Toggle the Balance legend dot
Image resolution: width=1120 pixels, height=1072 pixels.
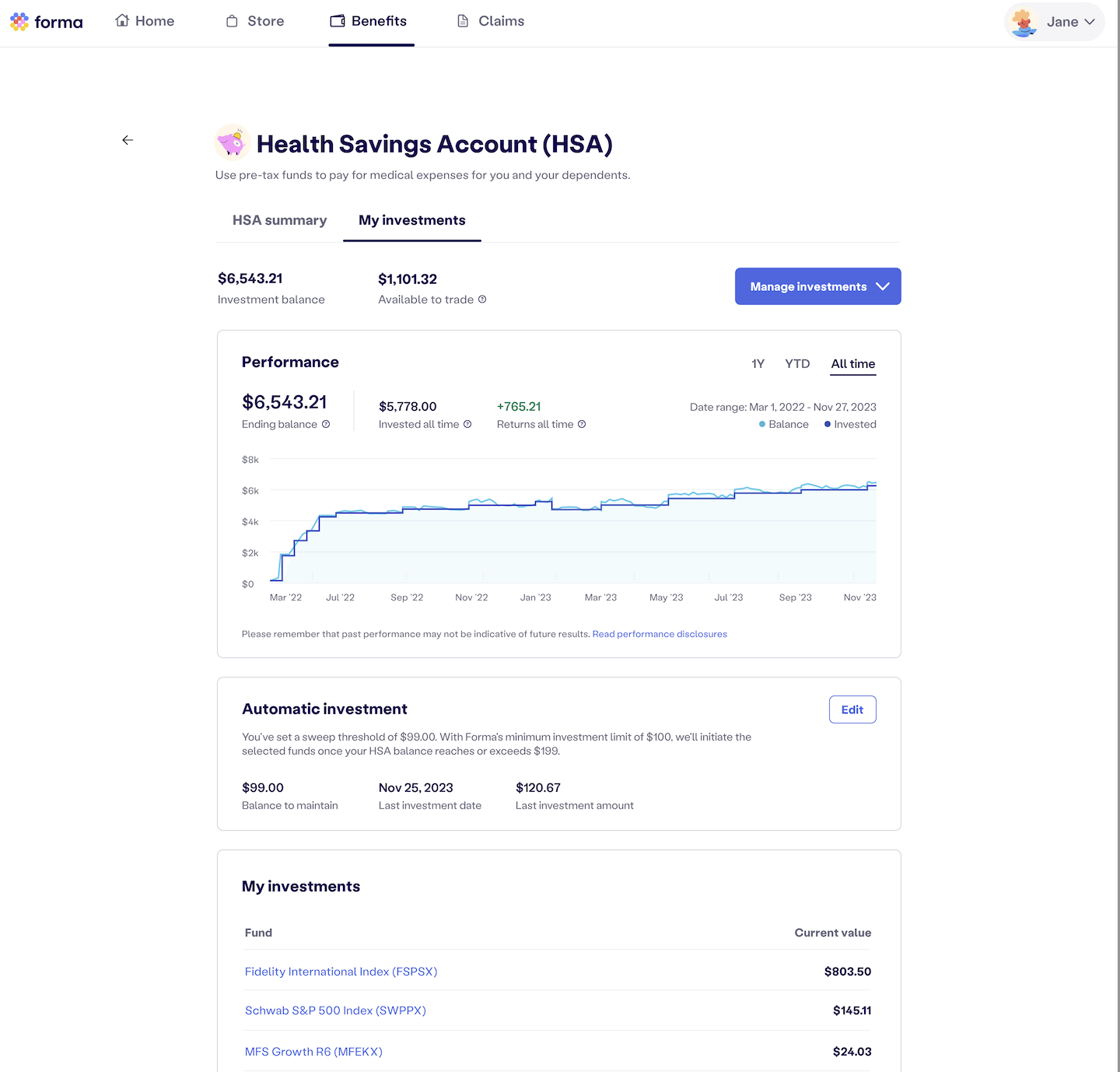click(762, 424)
